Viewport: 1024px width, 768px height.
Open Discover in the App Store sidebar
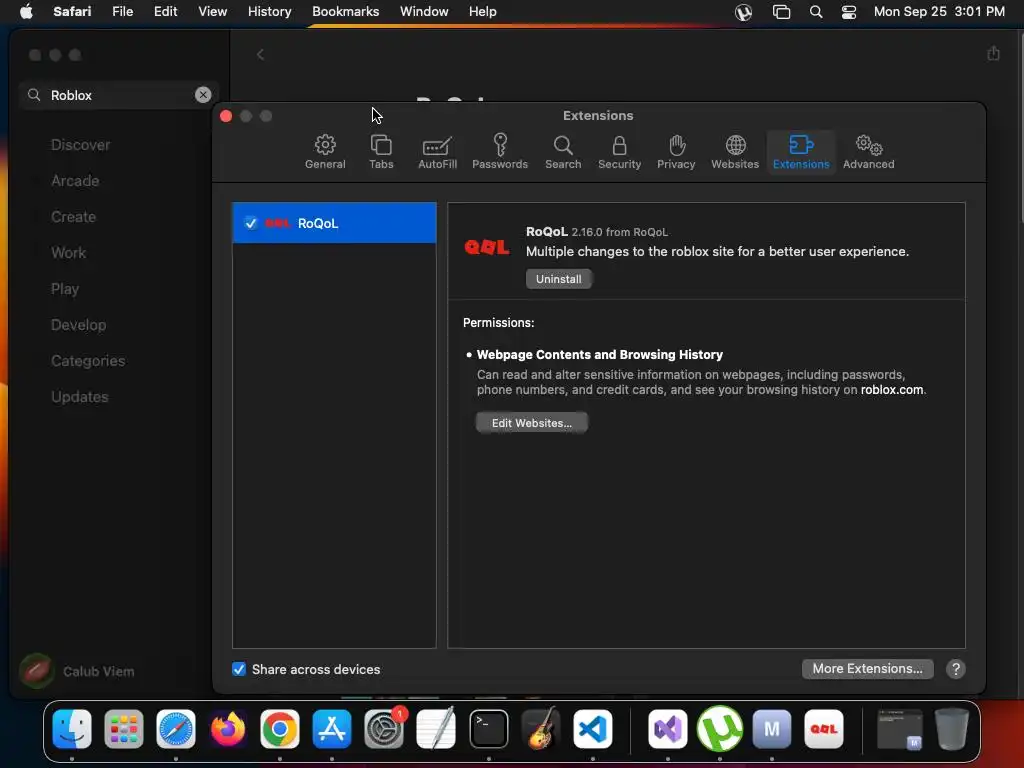(x=80, y=144)
